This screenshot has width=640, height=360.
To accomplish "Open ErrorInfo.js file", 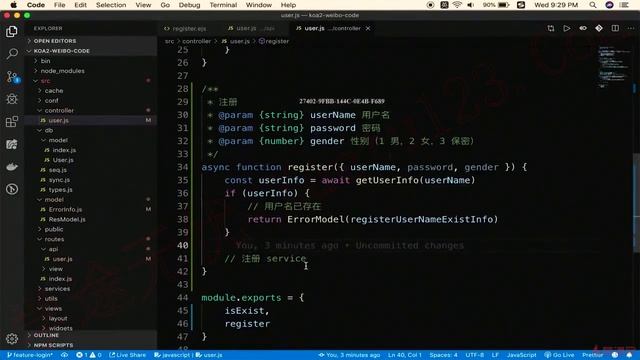I will click(x=65, y=209).
